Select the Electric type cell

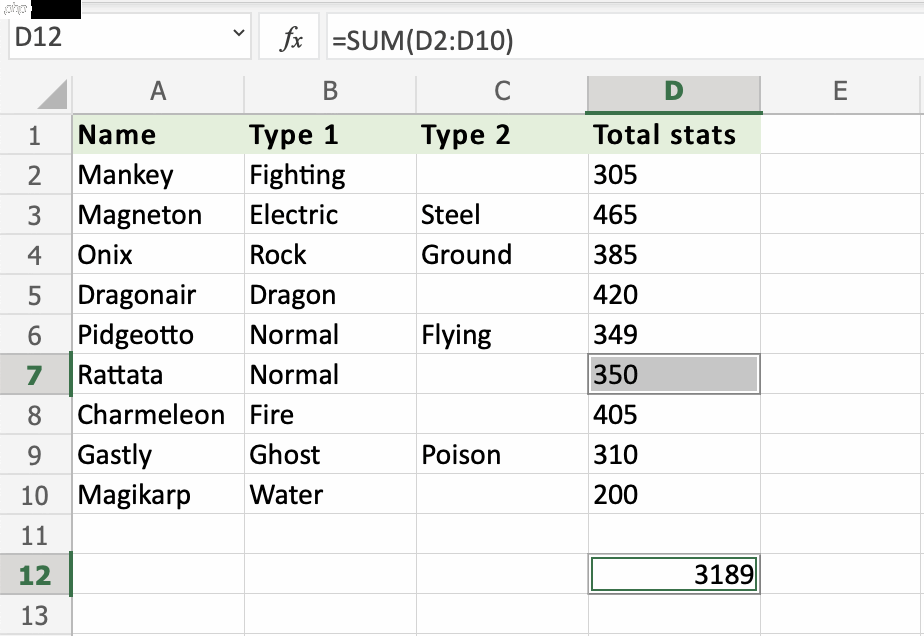click(x=330, y=215)
